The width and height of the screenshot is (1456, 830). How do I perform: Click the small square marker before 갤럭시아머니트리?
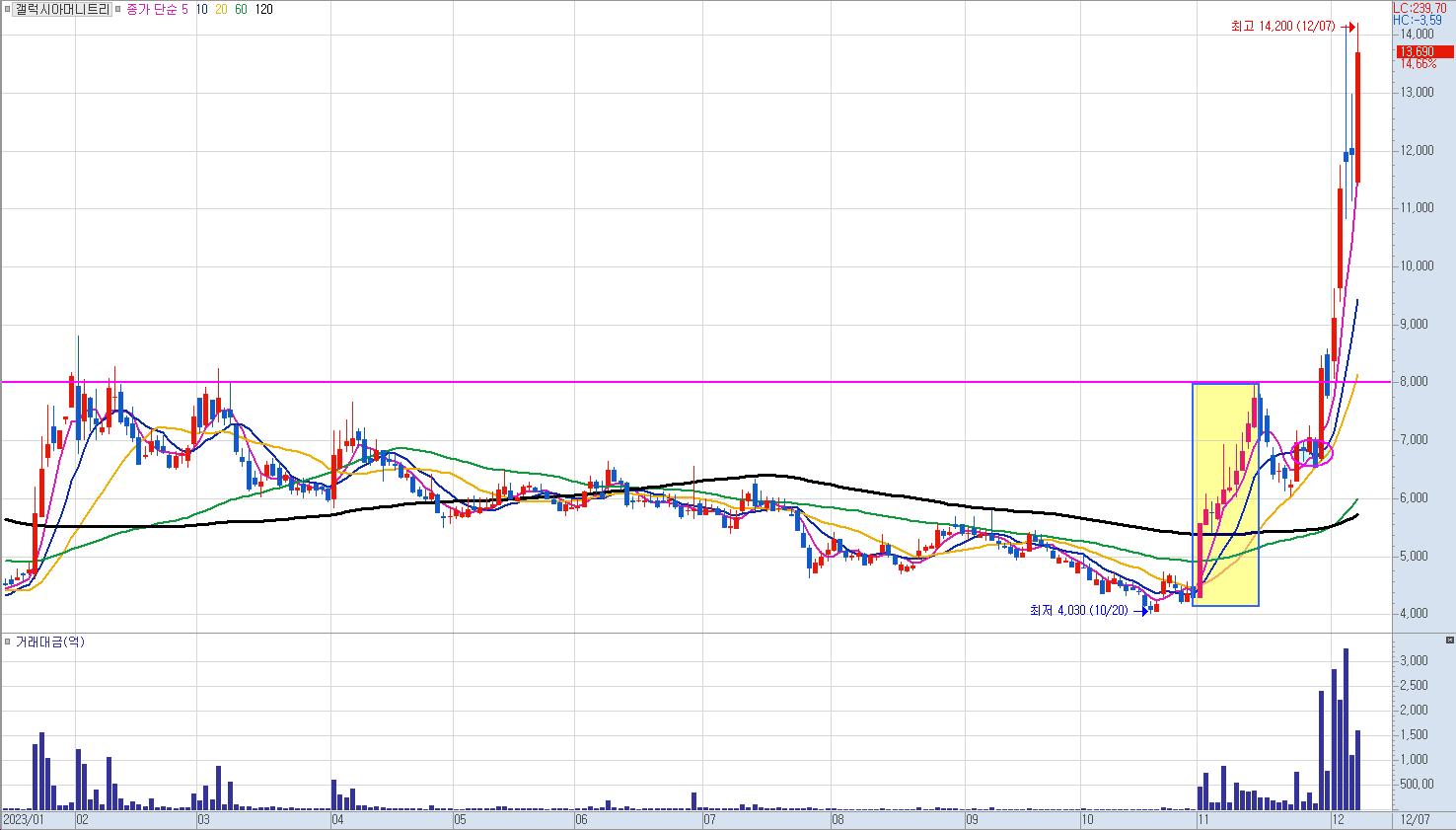click(x=8, y=9)
